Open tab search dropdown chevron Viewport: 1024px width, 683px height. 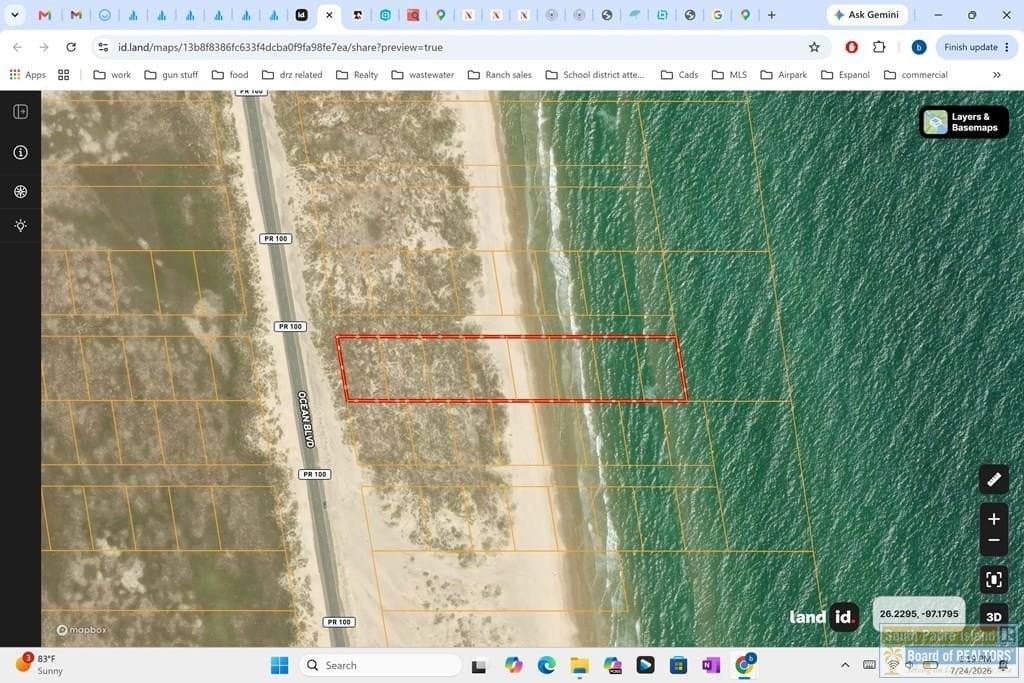coord(14,14)
